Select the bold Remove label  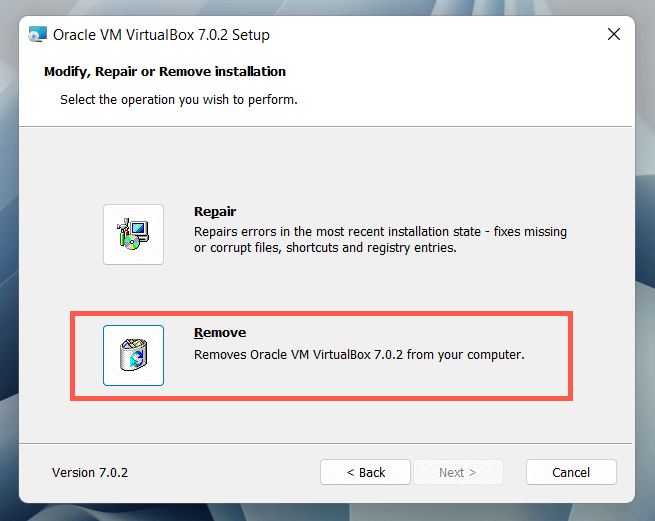tap(220, 333)
